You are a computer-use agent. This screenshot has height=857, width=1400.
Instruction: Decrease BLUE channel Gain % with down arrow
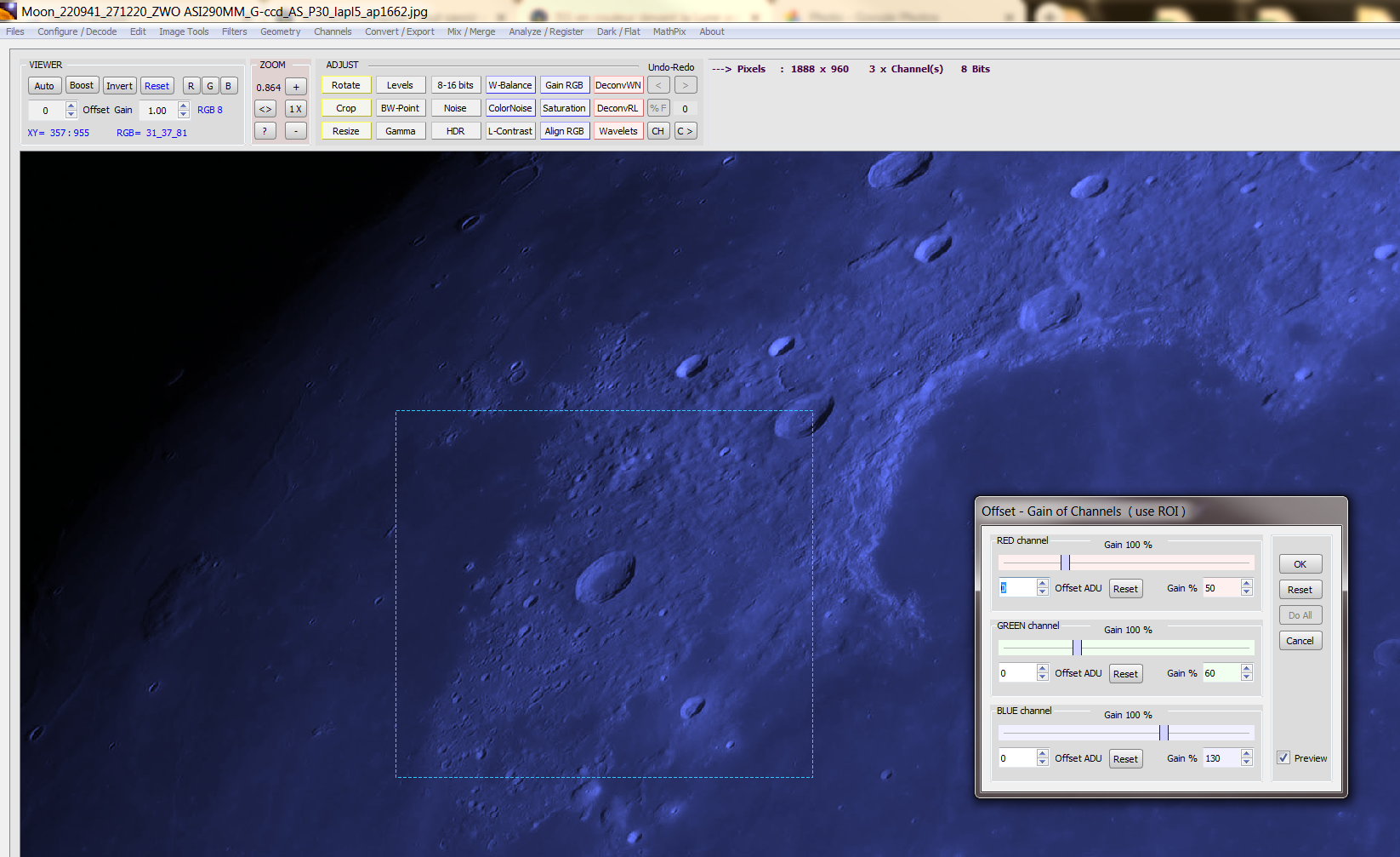(x=1247, y=763)
